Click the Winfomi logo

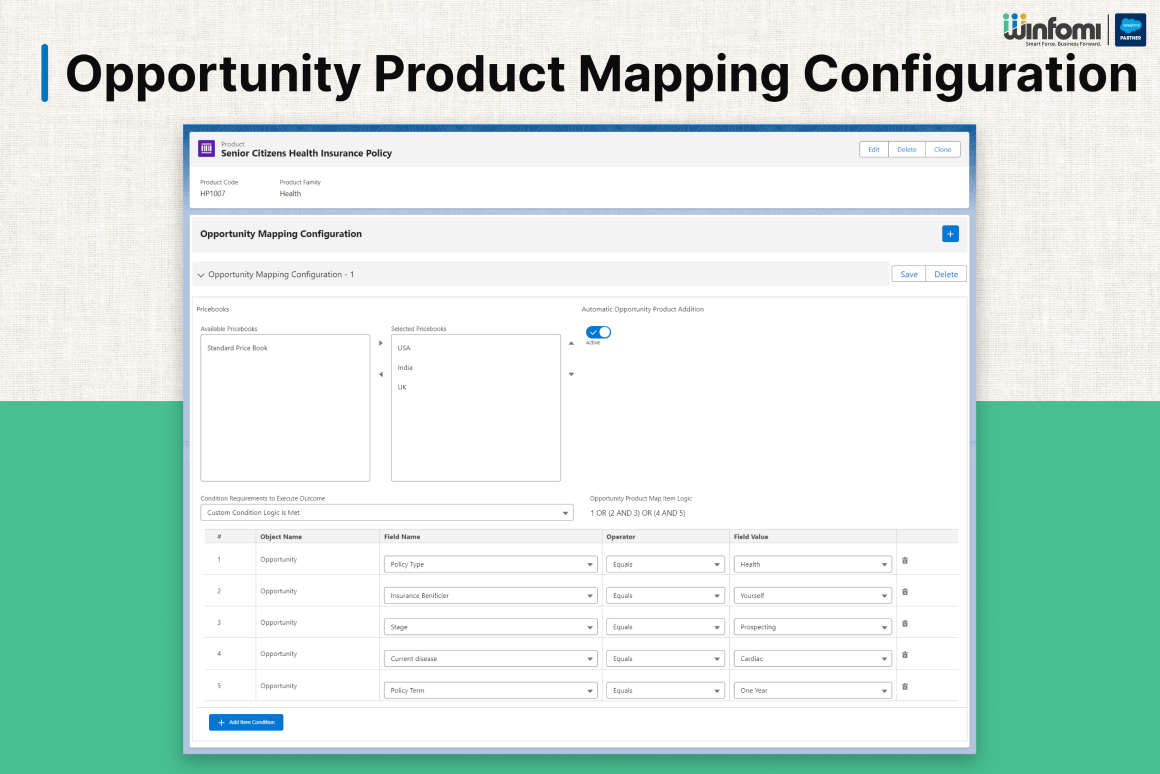1051,30
